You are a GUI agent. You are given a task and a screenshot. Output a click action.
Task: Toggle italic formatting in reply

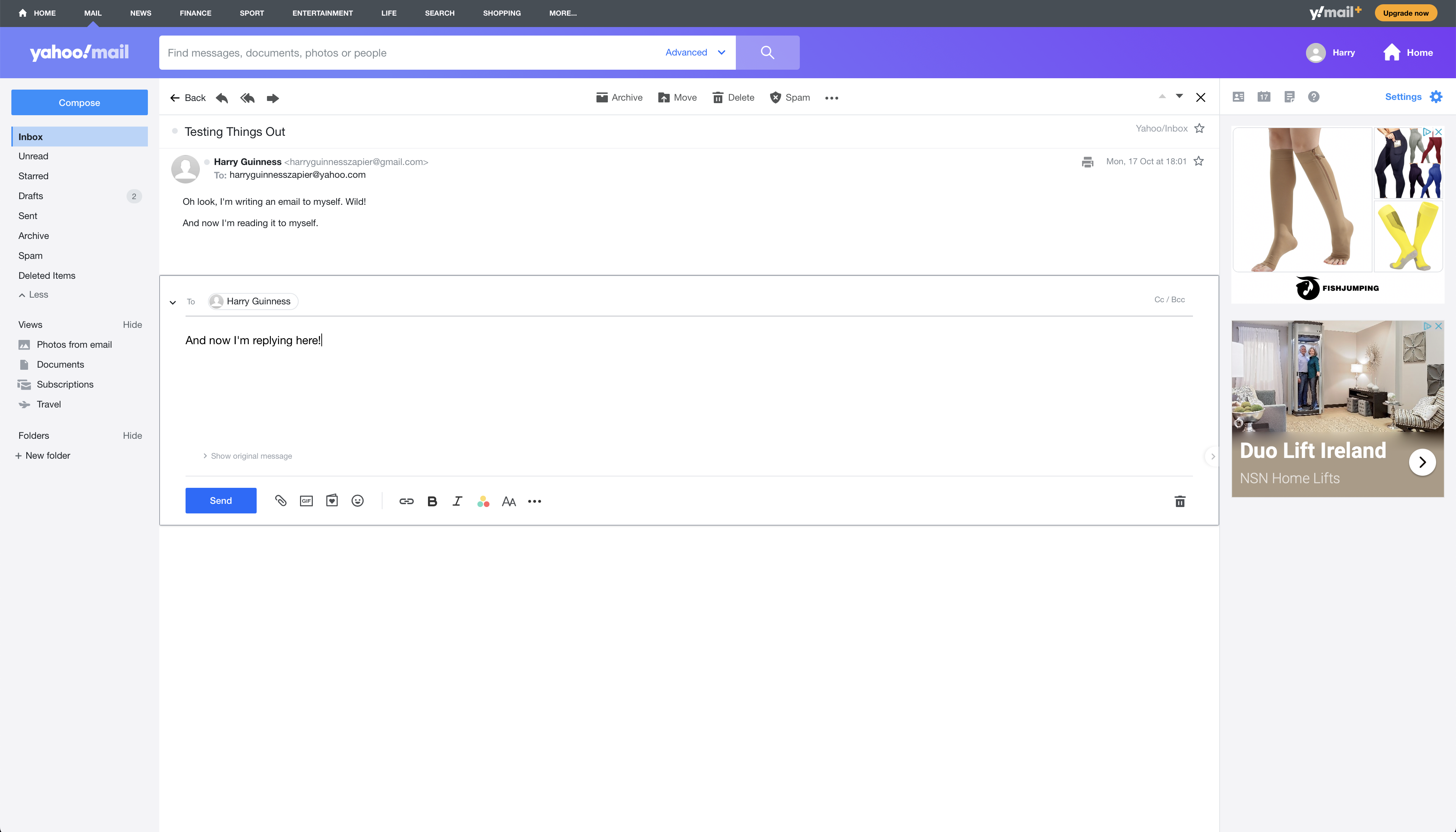[457, 501]
